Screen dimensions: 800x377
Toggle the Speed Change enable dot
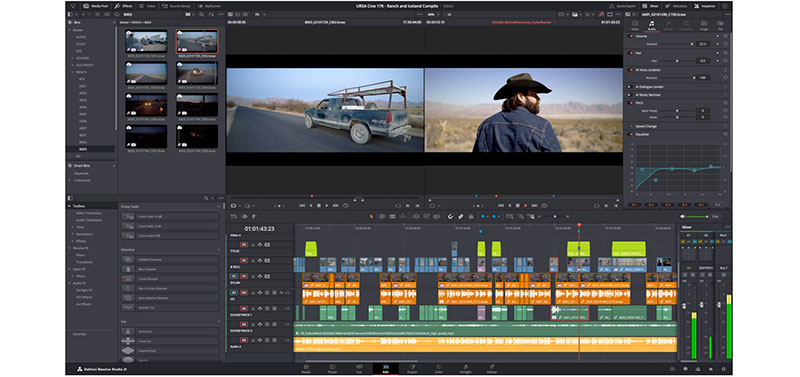pyautogui.click(x=631, y=126)
